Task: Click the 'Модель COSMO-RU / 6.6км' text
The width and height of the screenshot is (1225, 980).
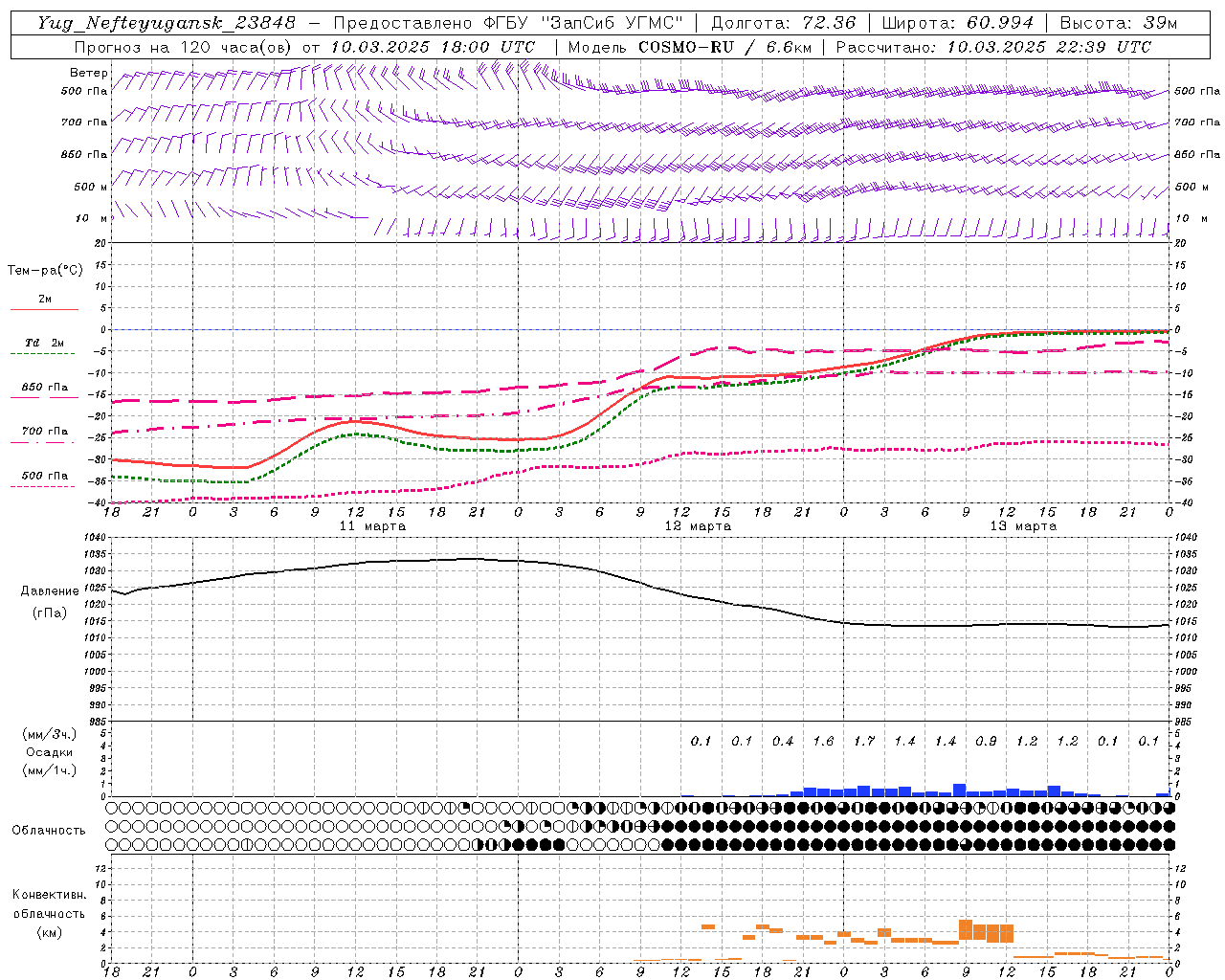Action: coord(690,47)
